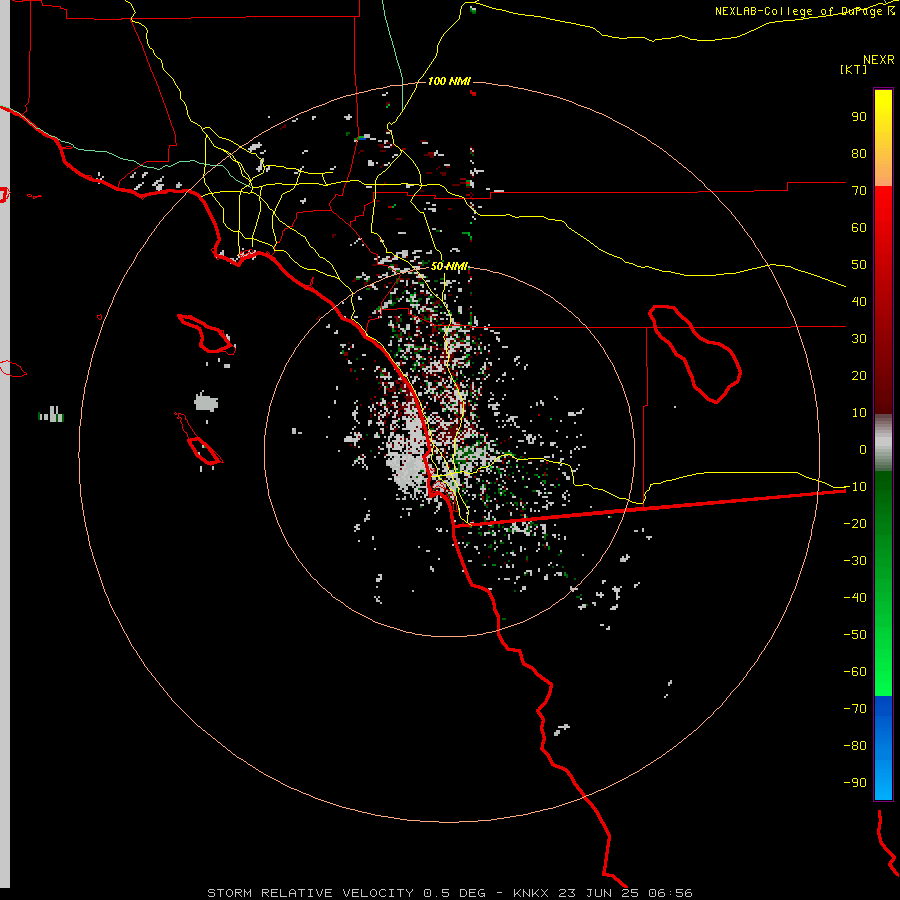Viewport: 900px width, 900px height.
Task: Click the positive 10 scale value
Action: click(859, 413)
